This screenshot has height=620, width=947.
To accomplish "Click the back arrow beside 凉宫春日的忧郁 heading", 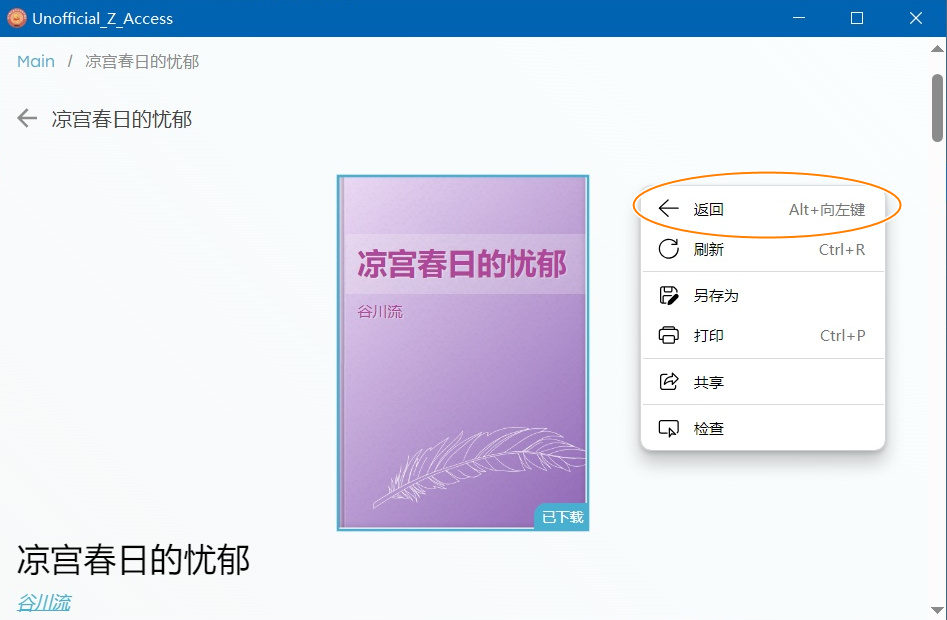I will 27,118.
